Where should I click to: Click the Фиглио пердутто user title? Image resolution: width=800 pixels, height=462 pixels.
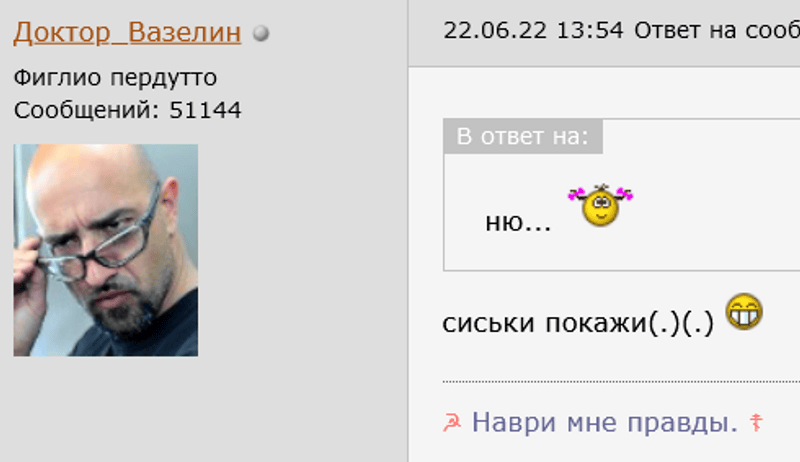click(x=115, y=78)
